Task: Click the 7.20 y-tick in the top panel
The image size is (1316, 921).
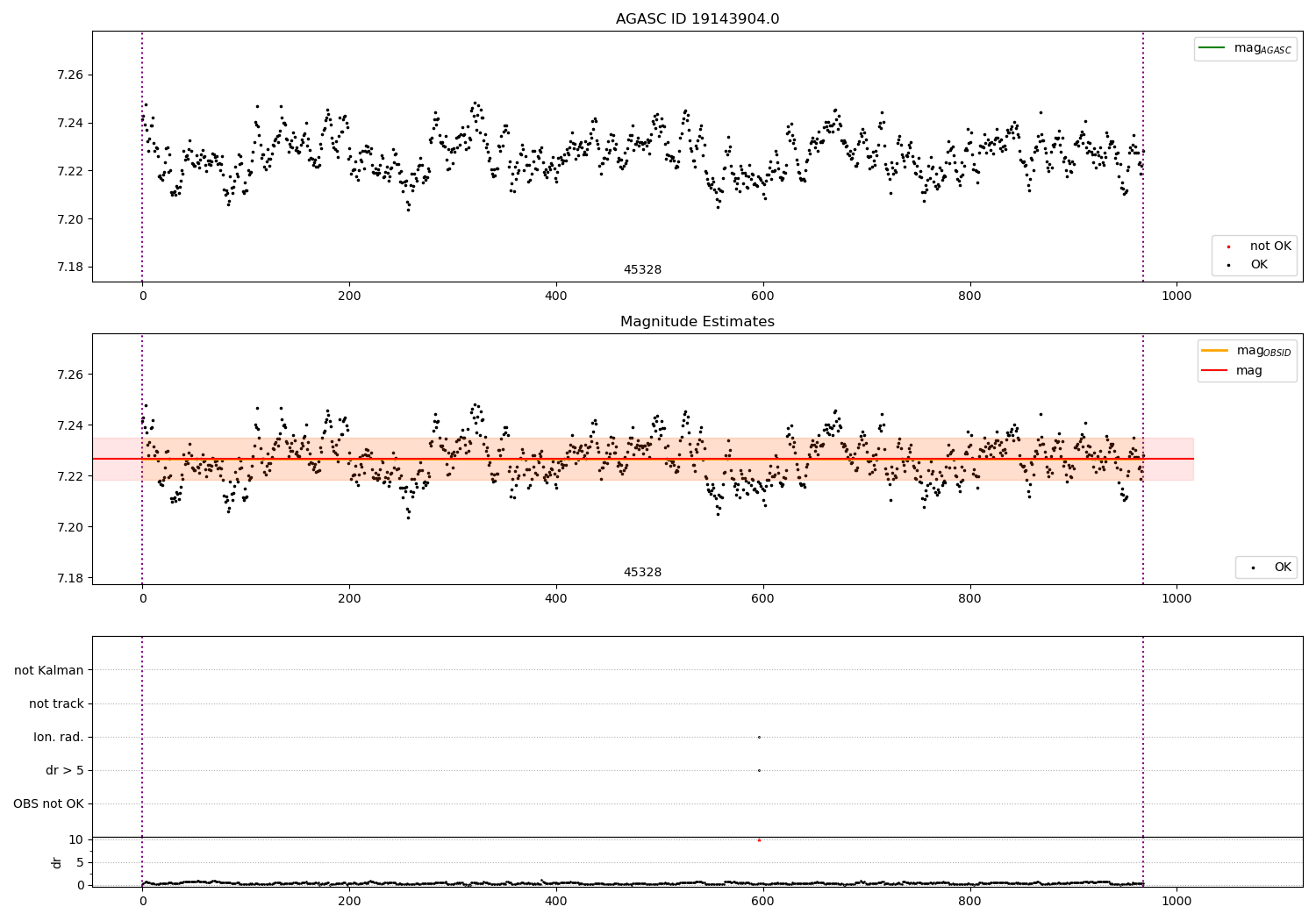Action: click(x=69, y=219)
